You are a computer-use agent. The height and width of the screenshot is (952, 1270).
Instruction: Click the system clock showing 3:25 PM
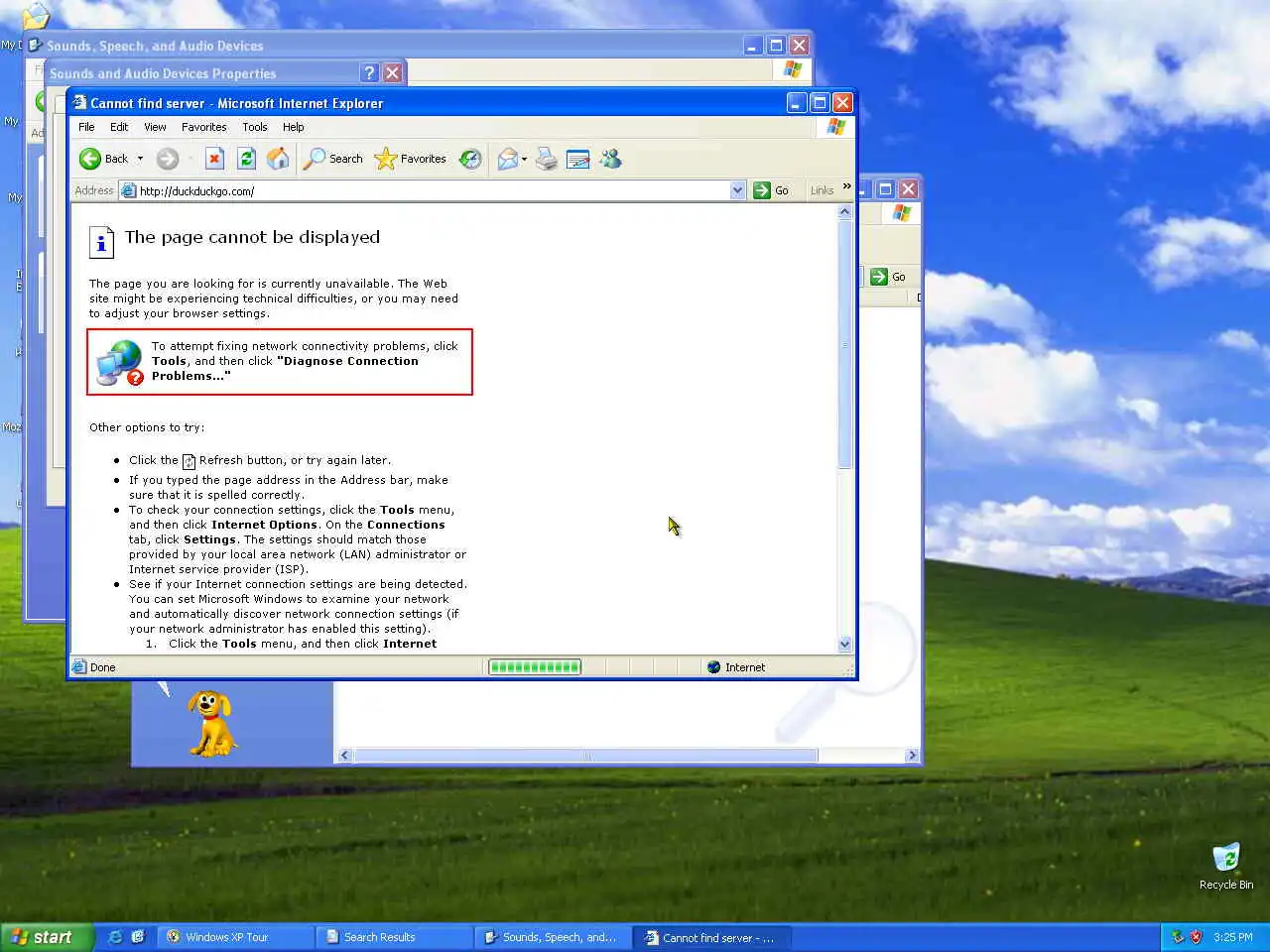[1232, 937]
